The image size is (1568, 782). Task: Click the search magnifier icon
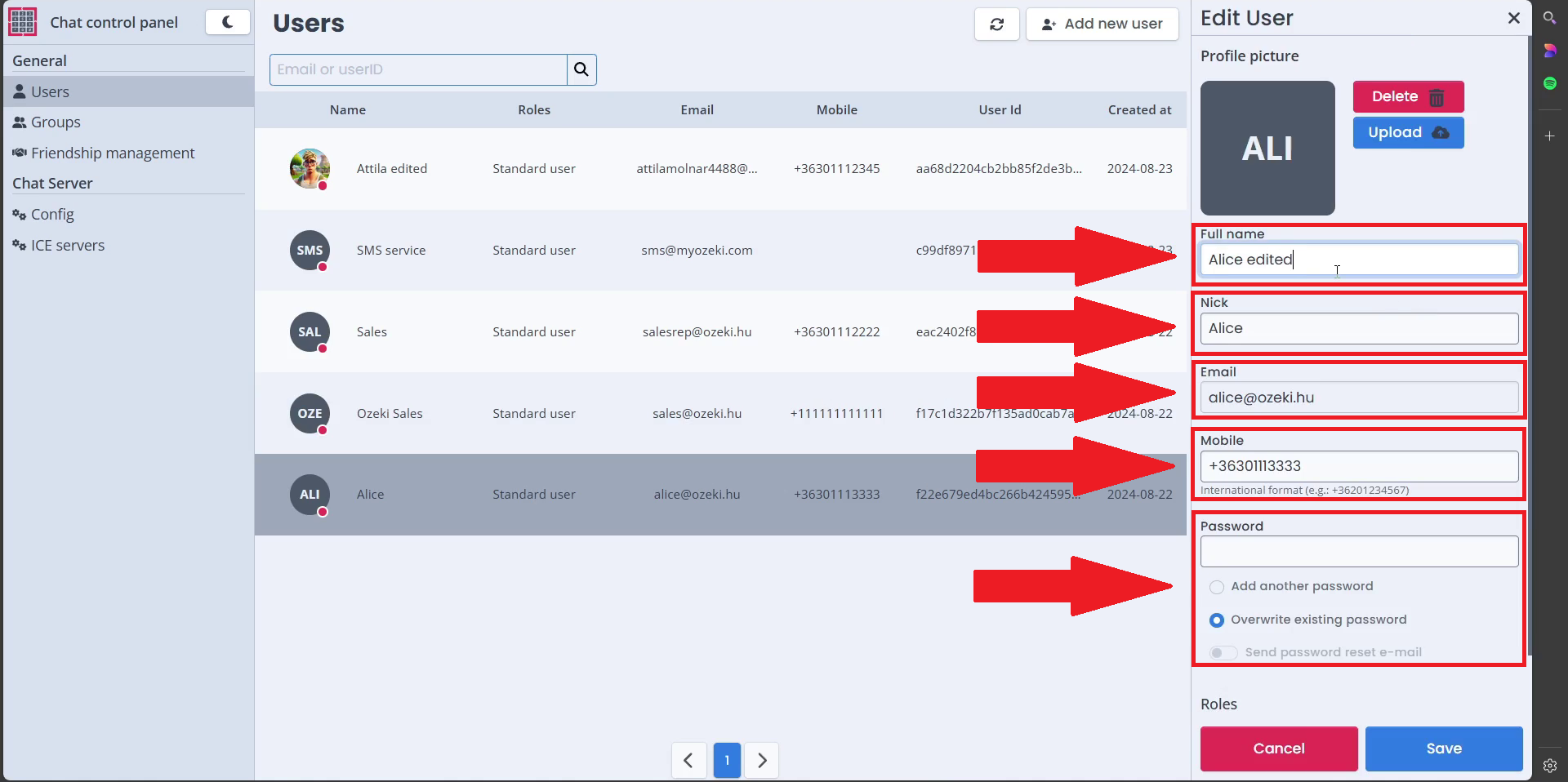(581, 69)
